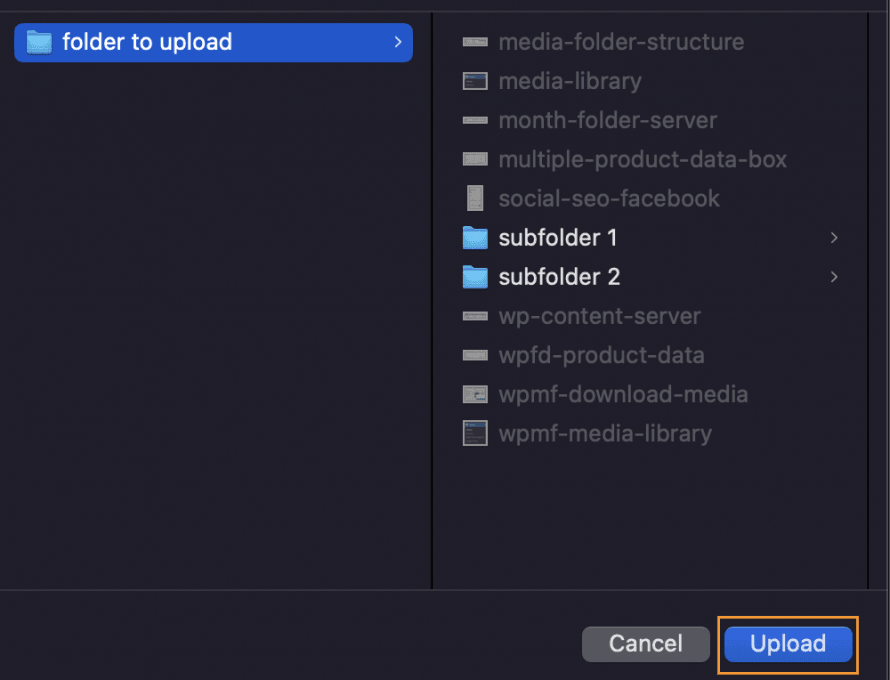Click the wpfd-product-data file name
This screenshot has width=890, height=680.
coord(602,355)
